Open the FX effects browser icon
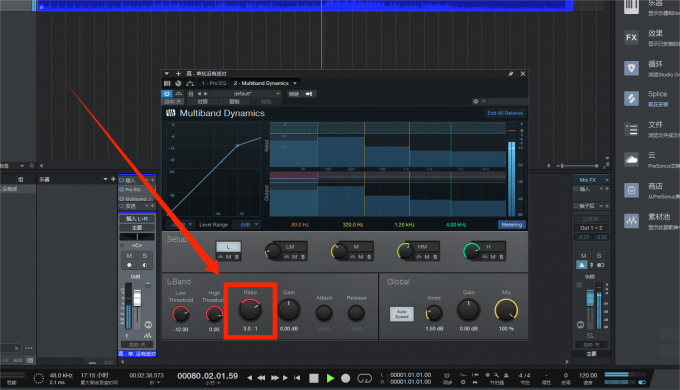The width and height of the screenshot is (680, 390). (631, 37)
